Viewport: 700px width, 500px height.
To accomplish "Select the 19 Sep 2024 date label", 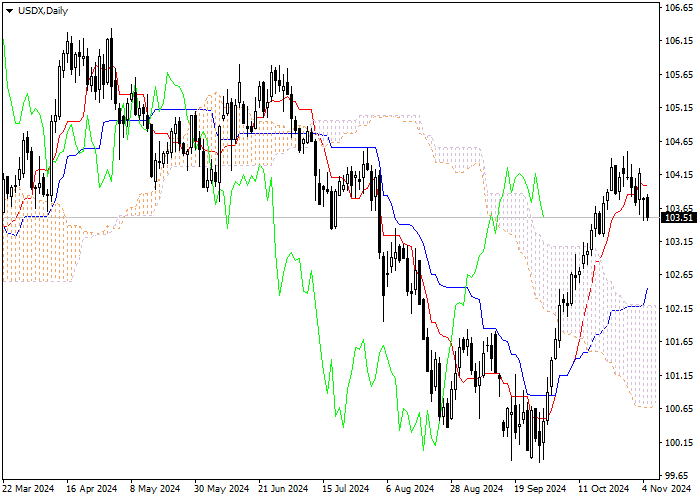I will click(x=540, y=489).
